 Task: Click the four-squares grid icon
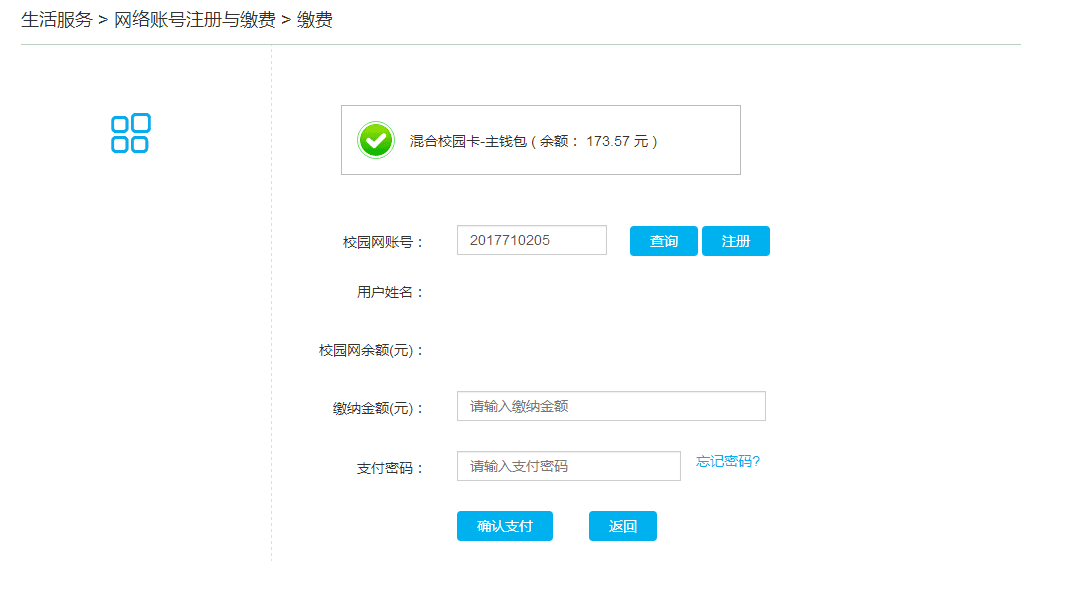coord(130,133)
